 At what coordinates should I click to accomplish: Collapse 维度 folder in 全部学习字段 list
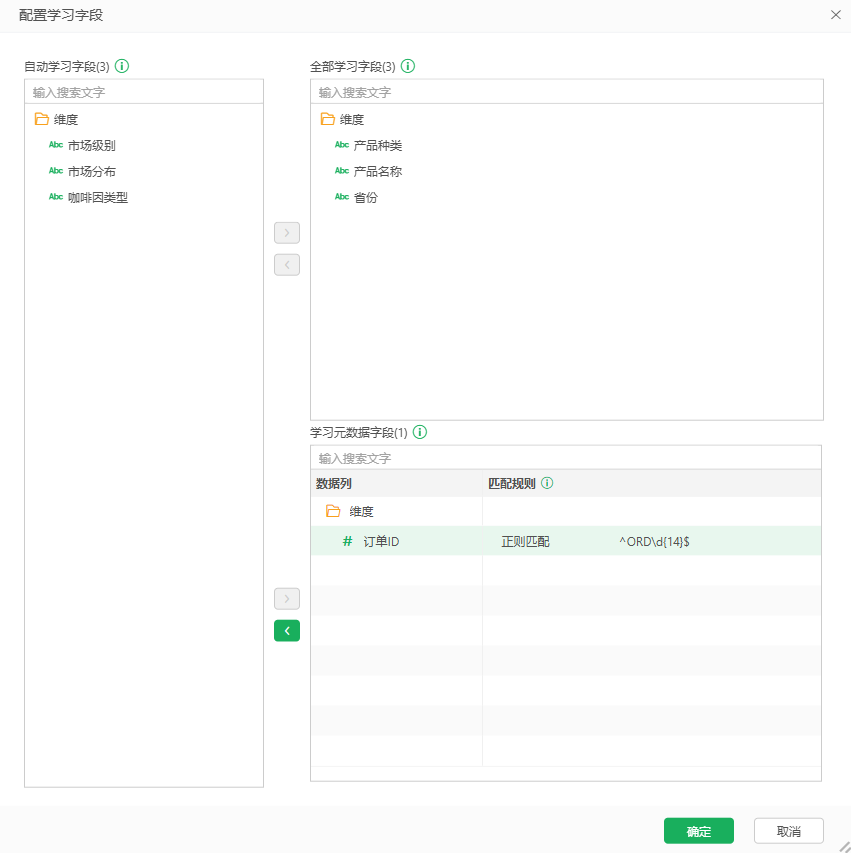click(328, 119)
